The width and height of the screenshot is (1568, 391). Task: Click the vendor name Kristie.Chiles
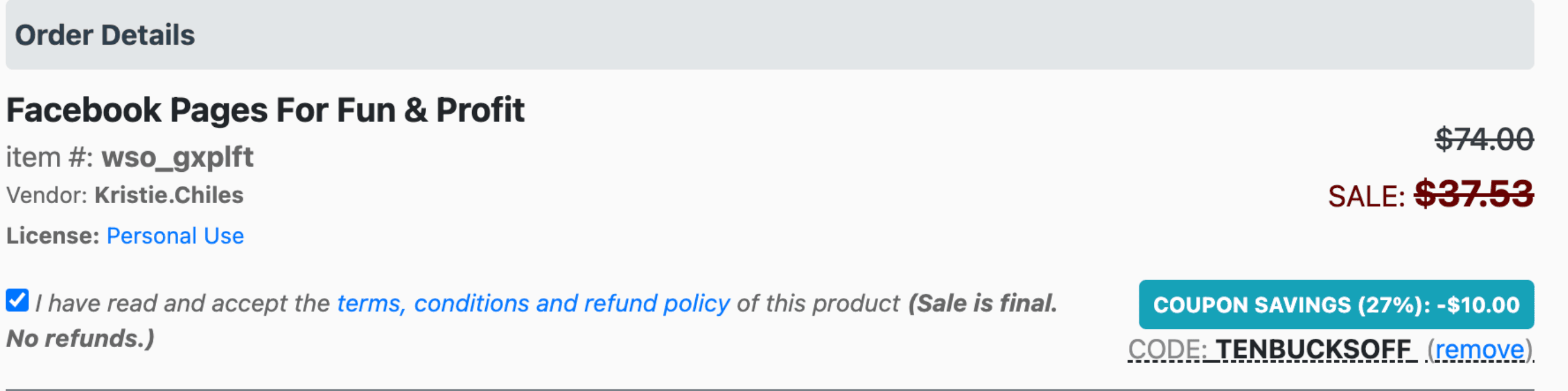tap(169, 195)
